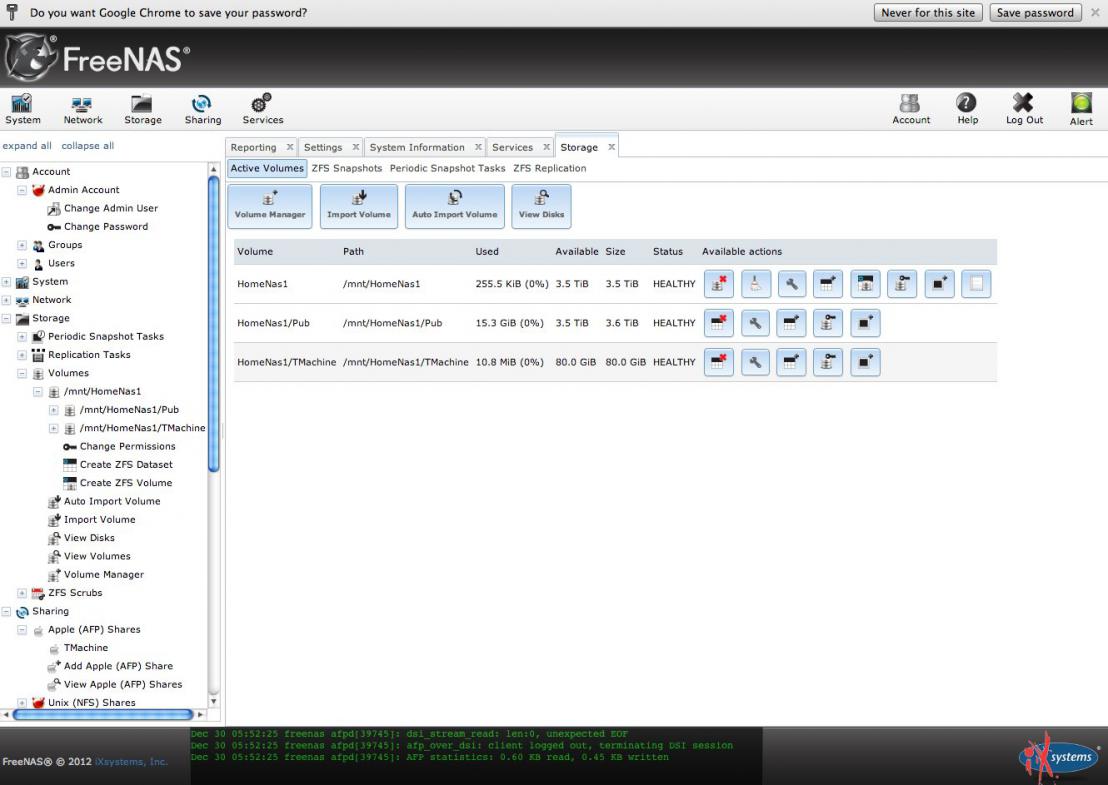Image resolution: width=1108 pixels, height=785 pixels.
Task: Open the Help icon
Action: (x=967, y=110)
